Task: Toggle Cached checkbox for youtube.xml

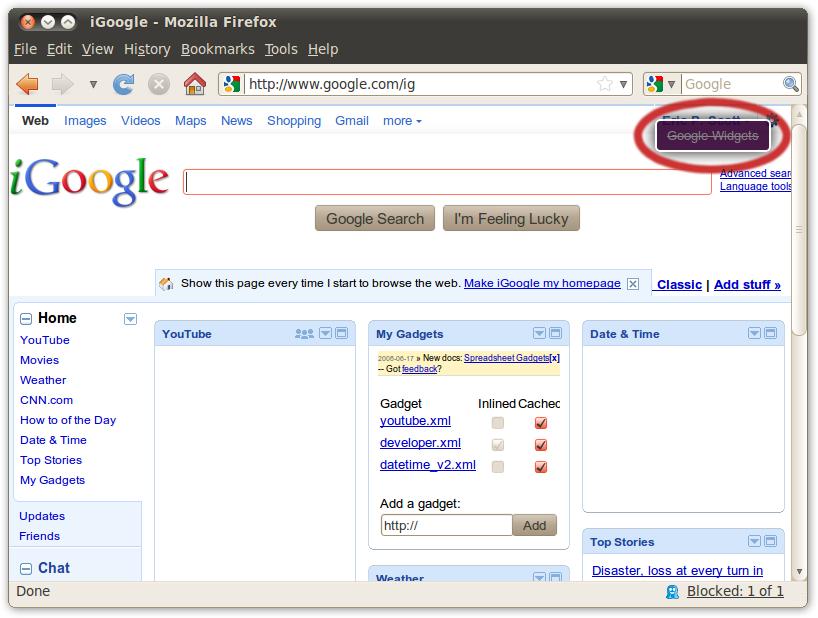Action: click(x=541, y=422)
